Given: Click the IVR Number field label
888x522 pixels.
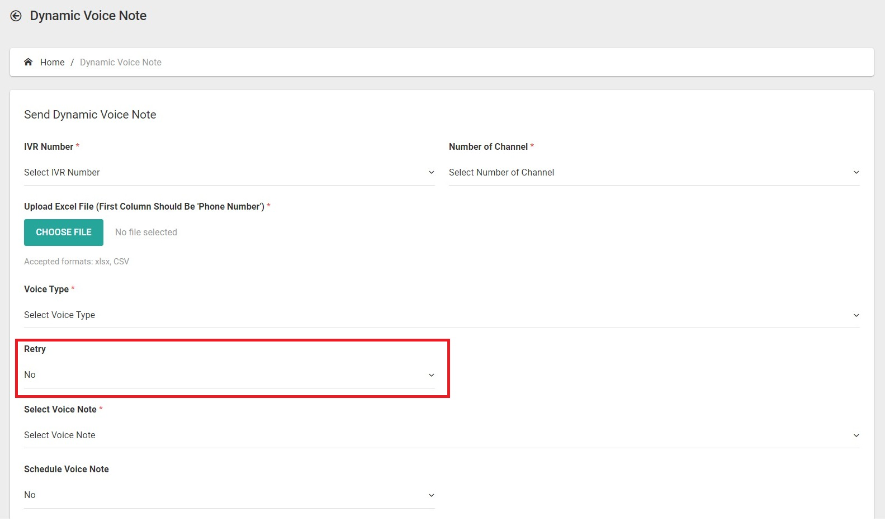Looking at the screenshot, I should point(49,147).
